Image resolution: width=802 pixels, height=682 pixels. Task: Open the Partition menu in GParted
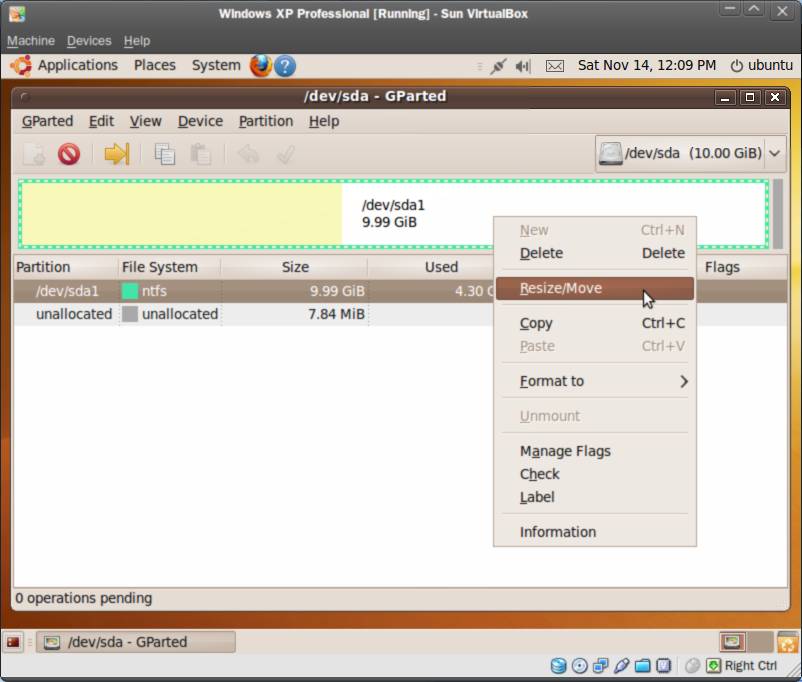[x=266, y=121]
